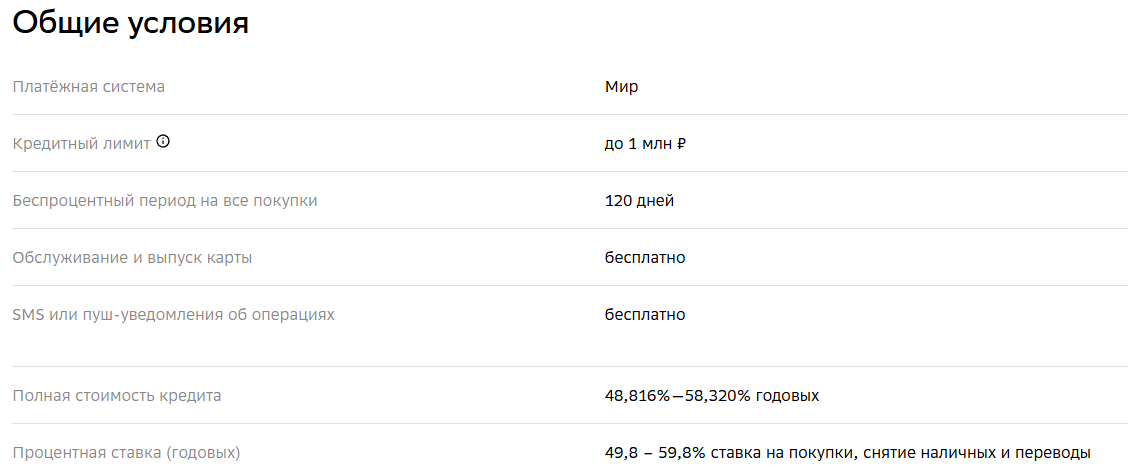Image resolution: width=1128 pixels, height=476 pixels.
Task: Click the ruble sign in credit limit
Action: point(681,144)
